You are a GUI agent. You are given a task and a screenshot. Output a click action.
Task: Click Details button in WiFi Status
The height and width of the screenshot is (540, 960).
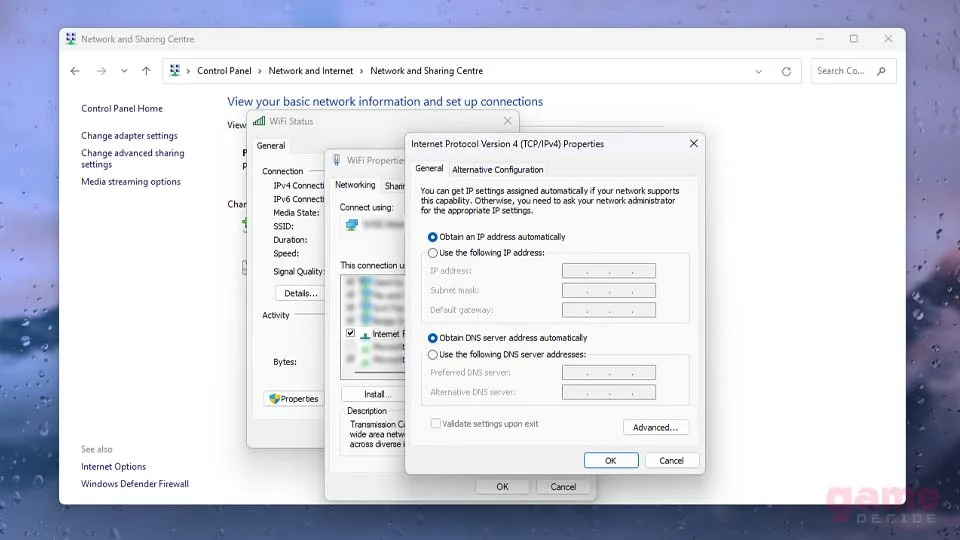coord(300,293)
